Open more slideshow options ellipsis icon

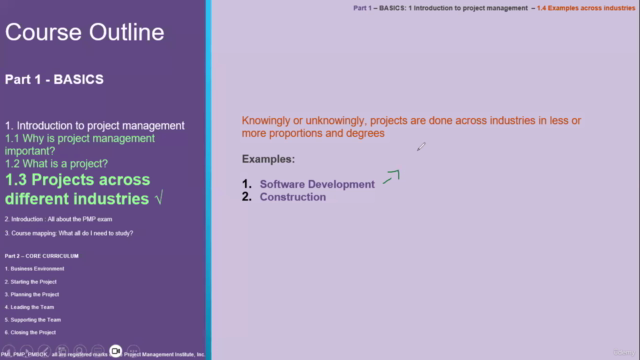point(133,351)
